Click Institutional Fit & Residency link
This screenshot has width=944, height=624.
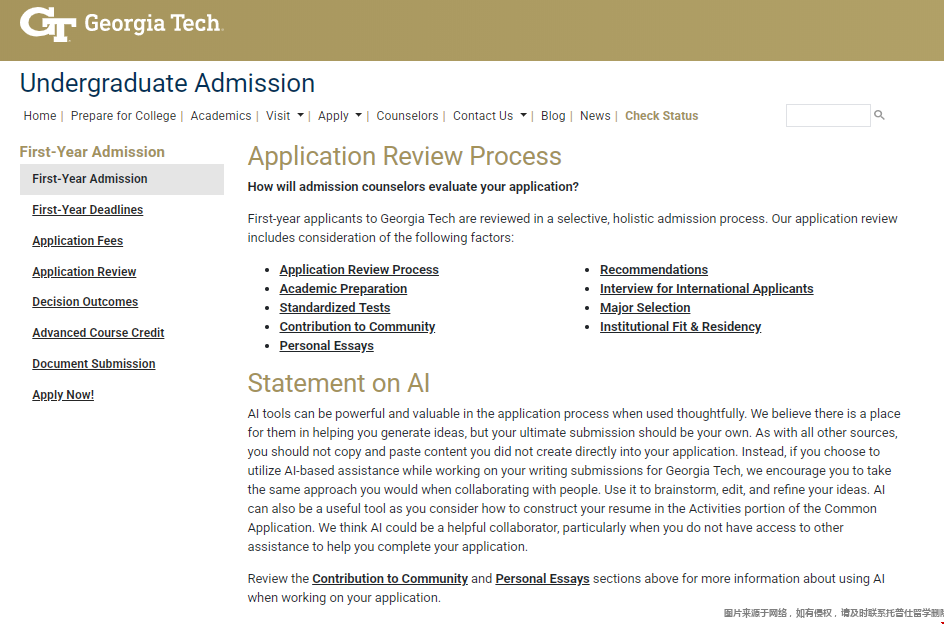(680, 327)
